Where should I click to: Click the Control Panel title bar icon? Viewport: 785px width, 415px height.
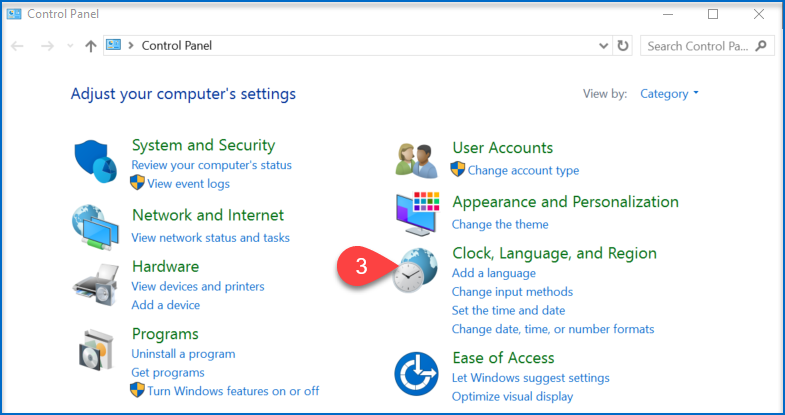(x=14, y=14)
